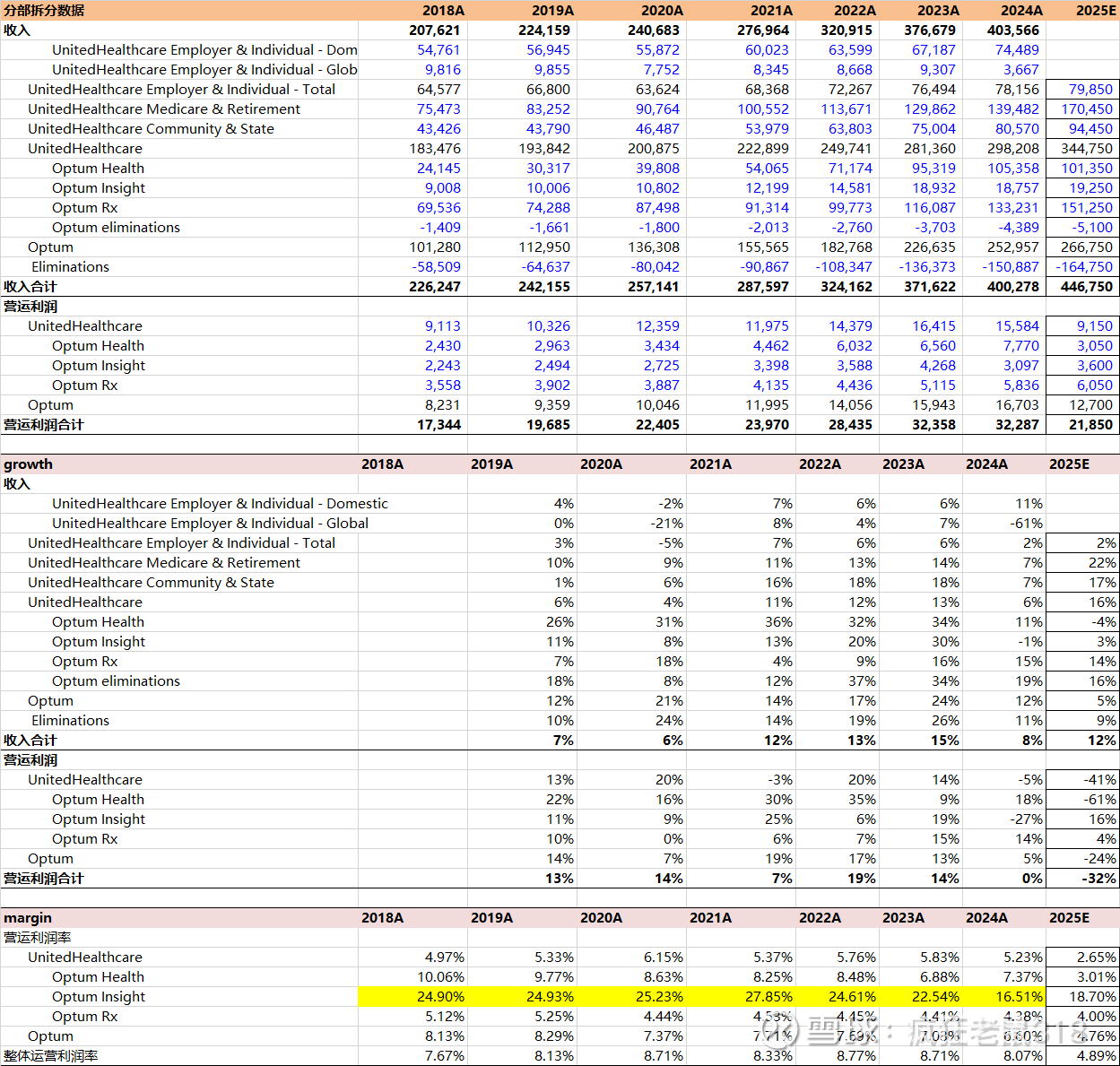Select the margin section header cell
This screenshot has height=1066, width=1120.
click(x=28, y=918)
